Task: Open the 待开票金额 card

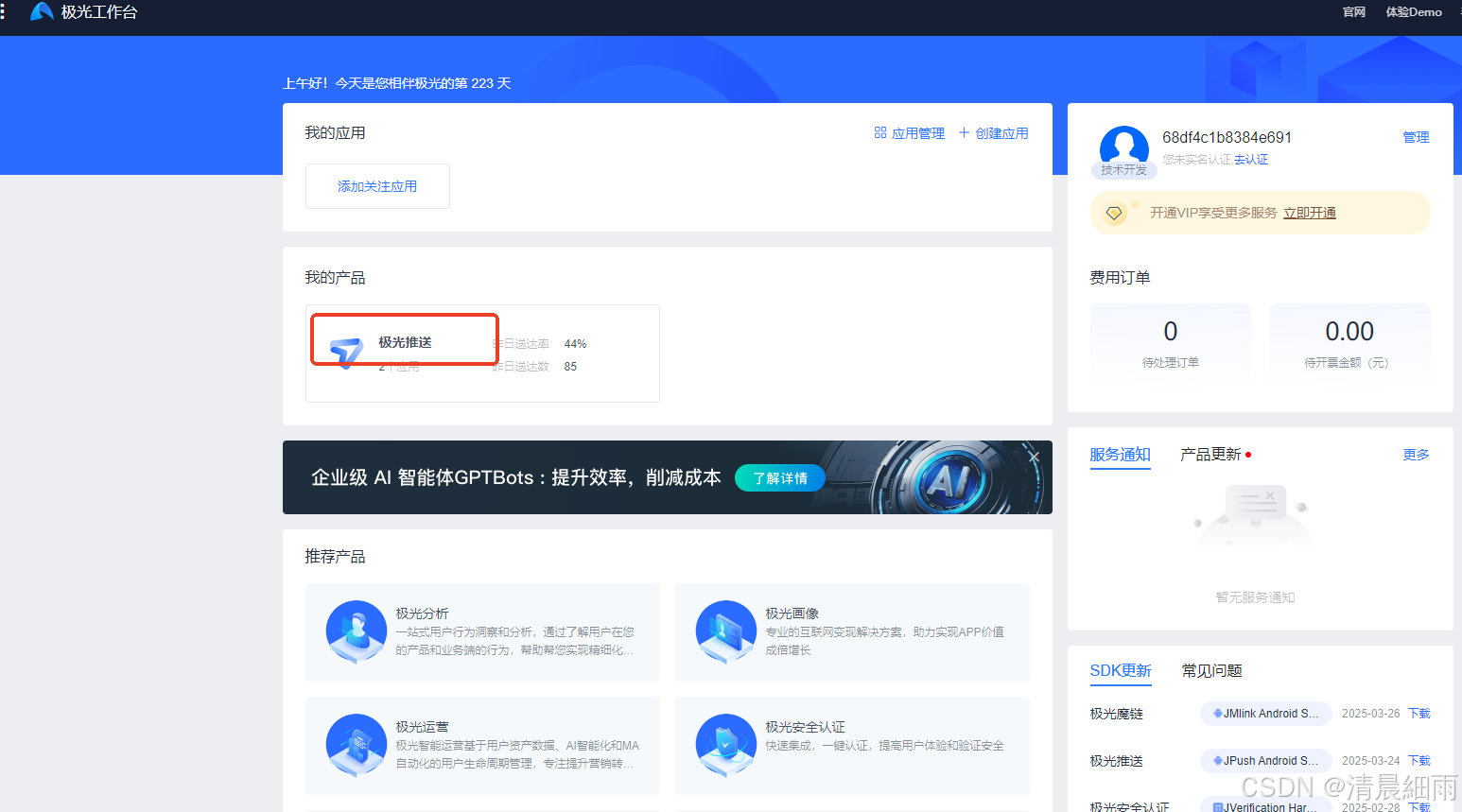Action: 1349,342
